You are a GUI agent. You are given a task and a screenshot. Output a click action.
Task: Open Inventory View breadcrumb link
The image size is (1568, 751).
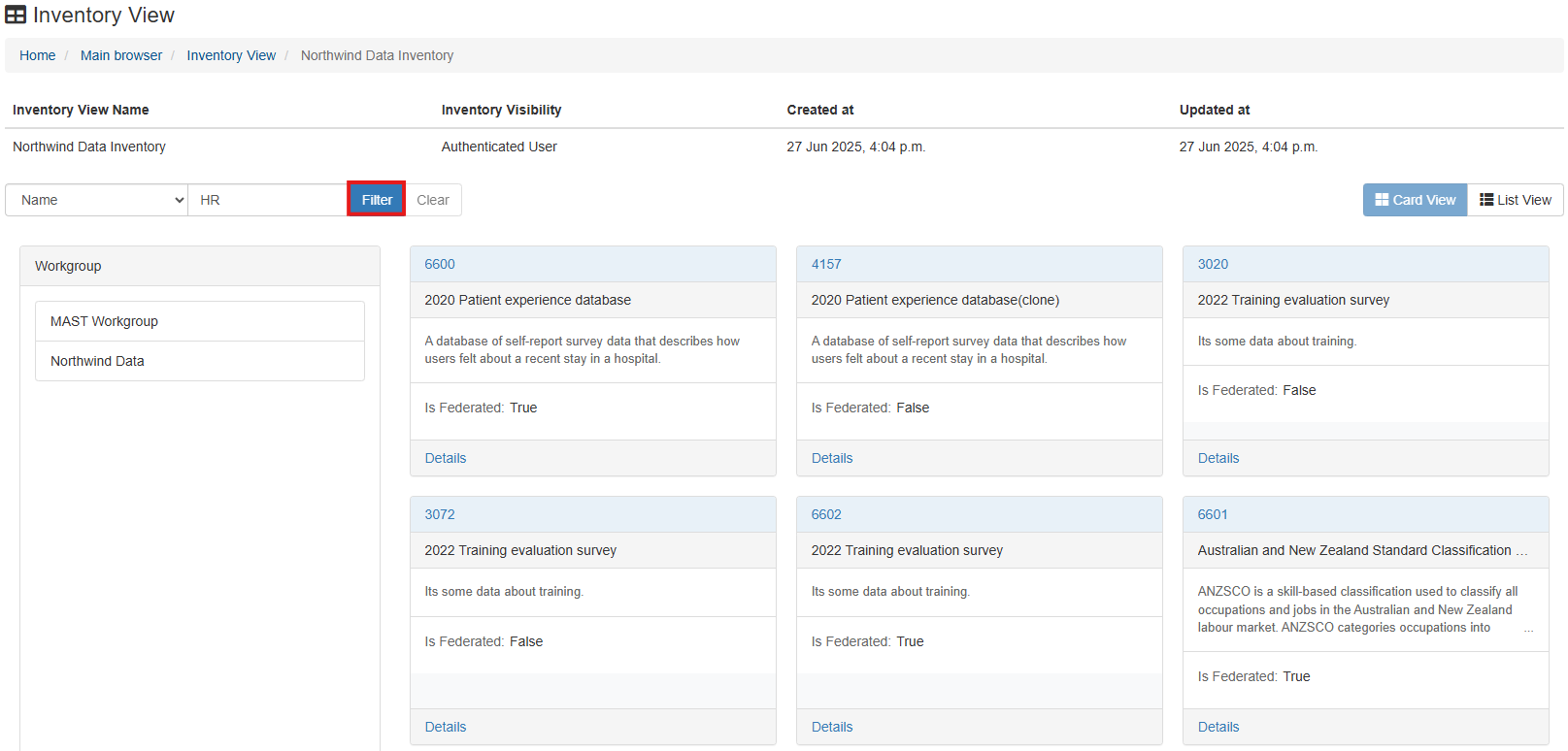(x=231, y=55)
